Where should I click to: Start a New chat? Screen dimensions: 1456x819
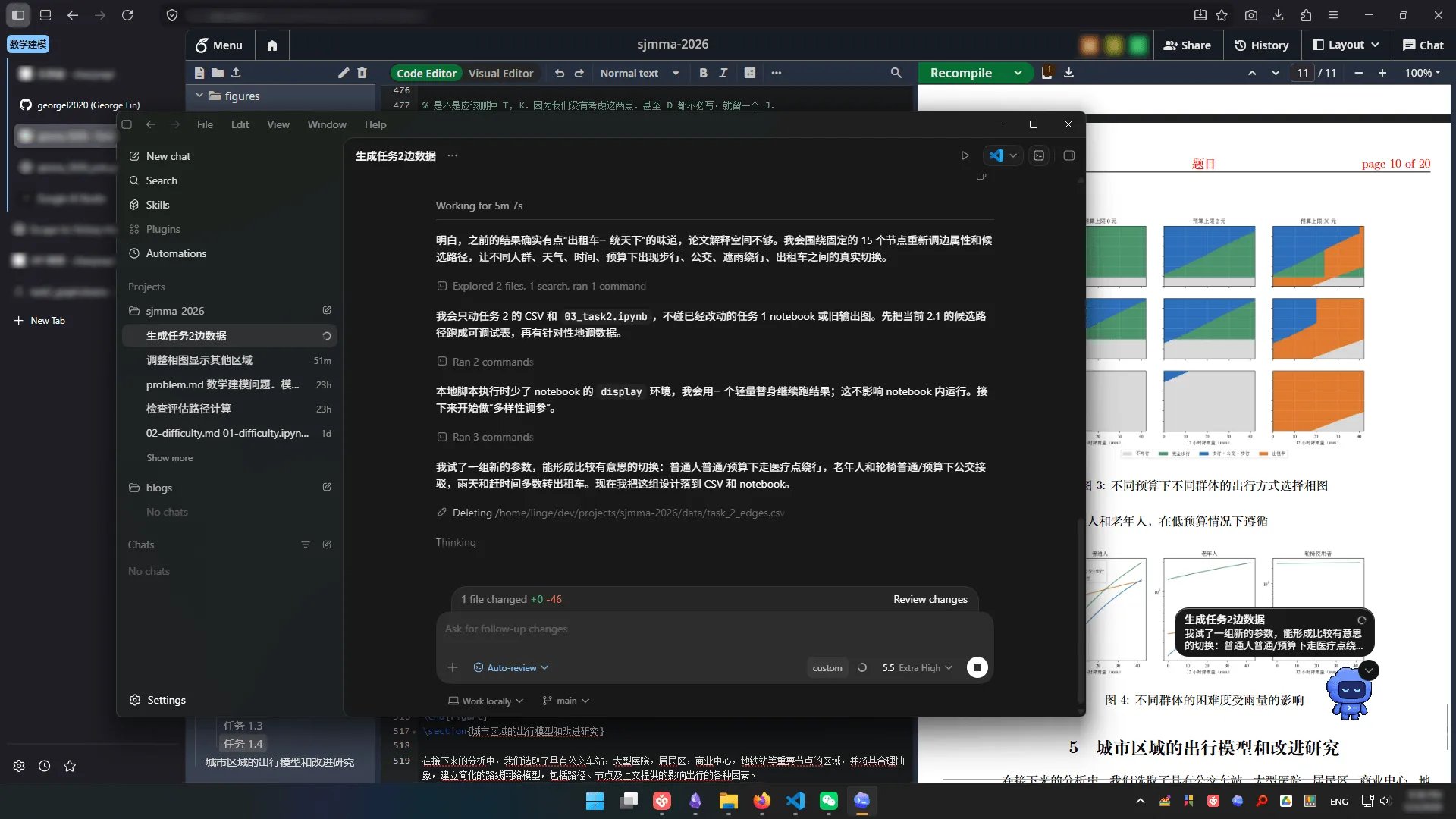[x=230, y=156]
